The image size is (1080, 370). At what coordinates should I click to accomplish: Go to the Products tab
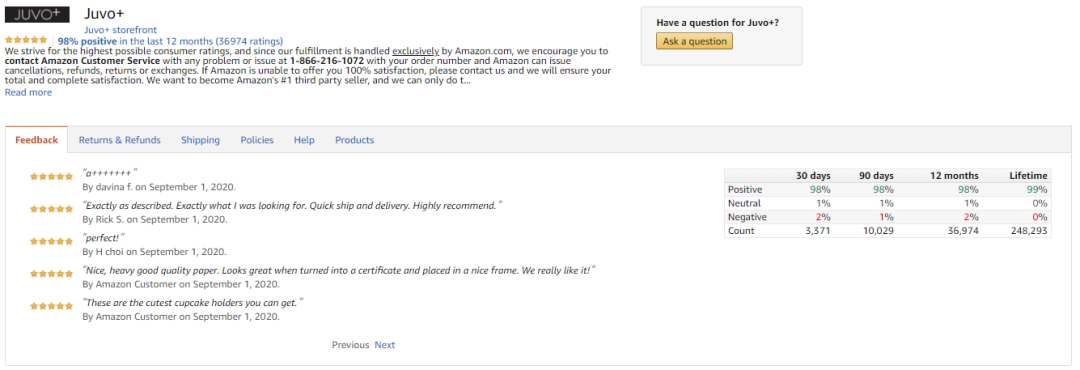(x=354, y=140)
